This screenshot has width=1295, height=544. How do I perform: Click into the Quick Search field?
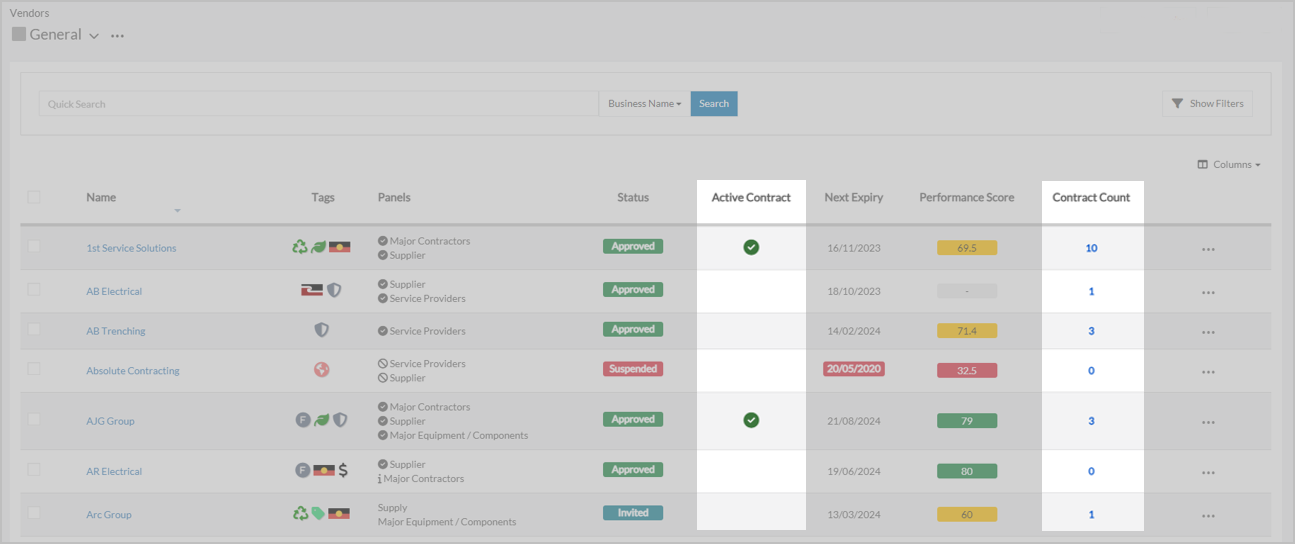click(318, 104)
